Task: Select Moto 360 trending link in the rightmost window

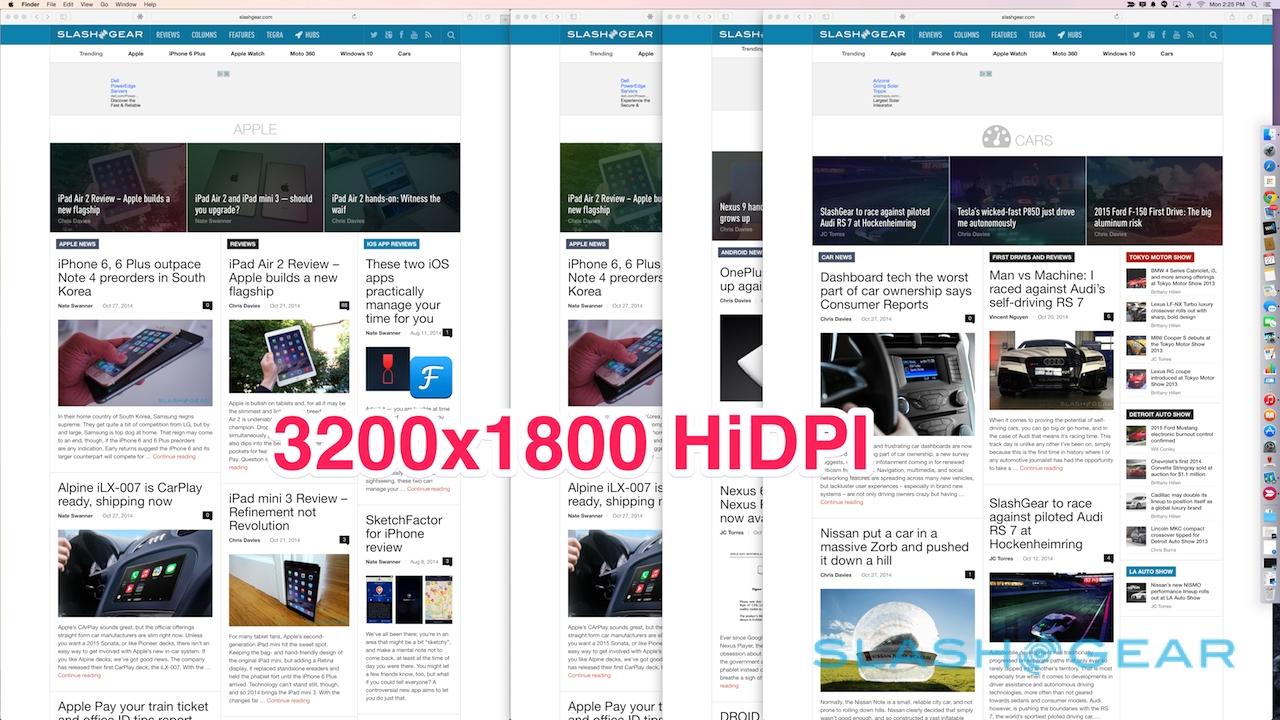Action: (x=1064, y=54)
